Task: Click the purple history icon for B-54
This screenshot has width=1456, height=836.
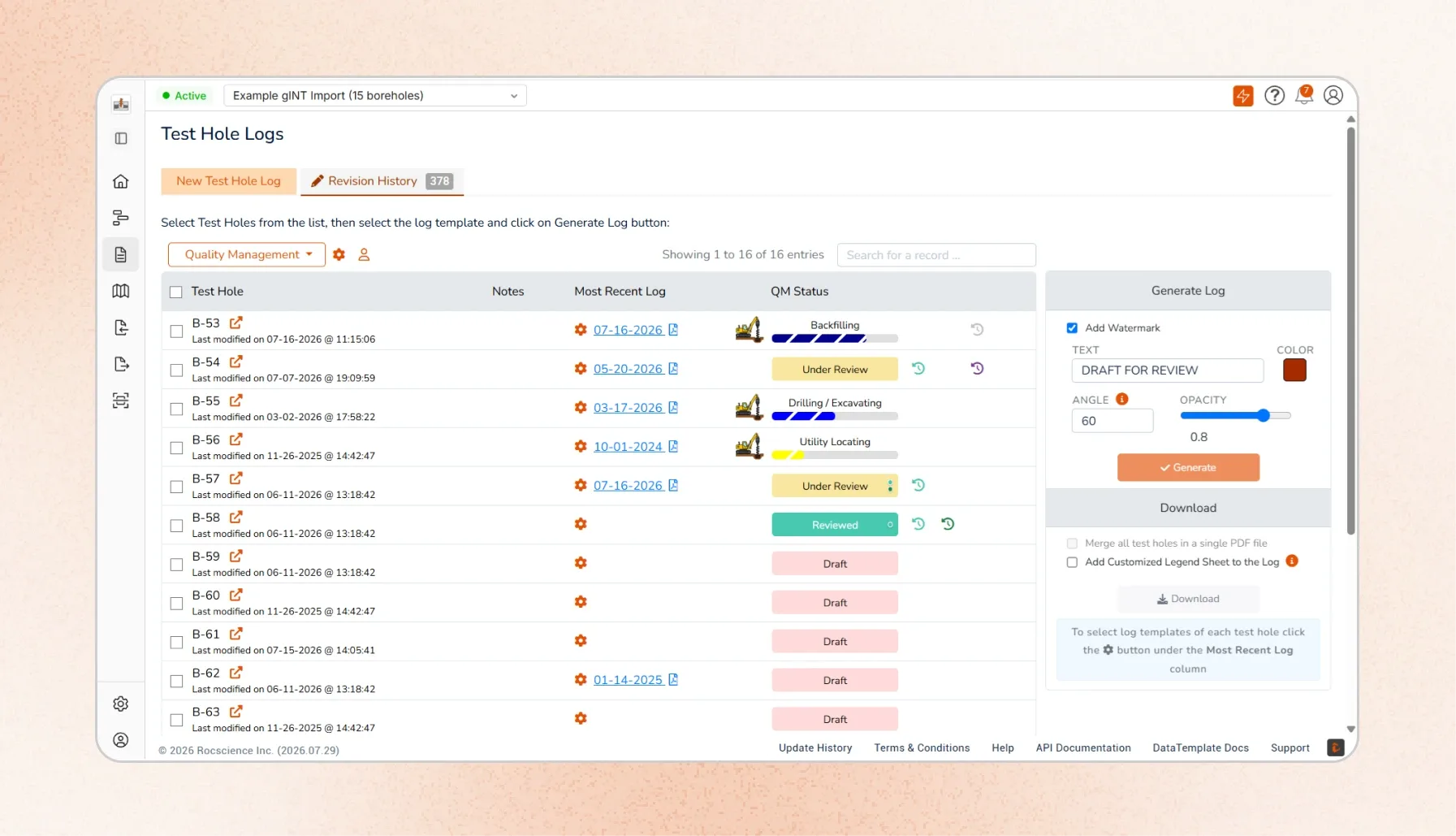Action: coord(977,368)
